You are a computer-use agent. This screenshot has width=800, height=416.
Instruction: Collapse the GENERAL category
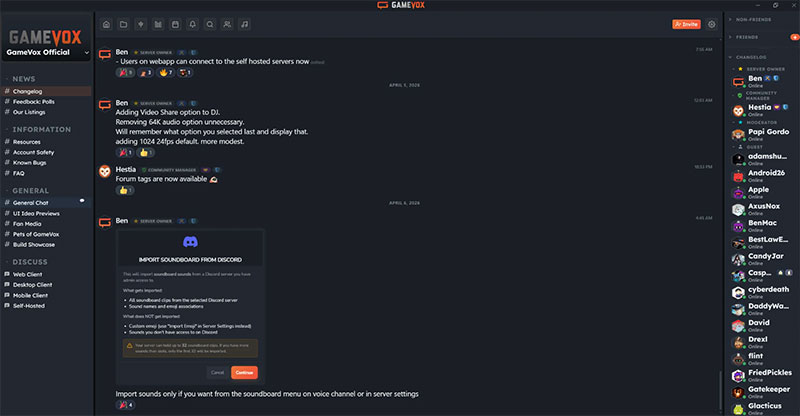(x=30, y=190)
